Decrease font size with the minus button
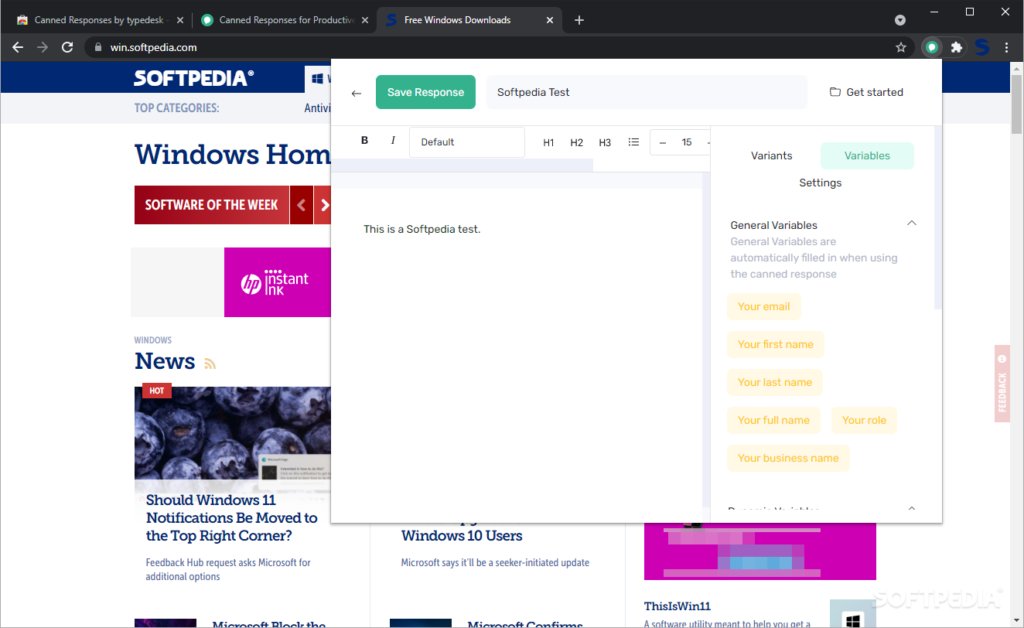The height and width of the screenshot is (628, 1024). point(662,142)
